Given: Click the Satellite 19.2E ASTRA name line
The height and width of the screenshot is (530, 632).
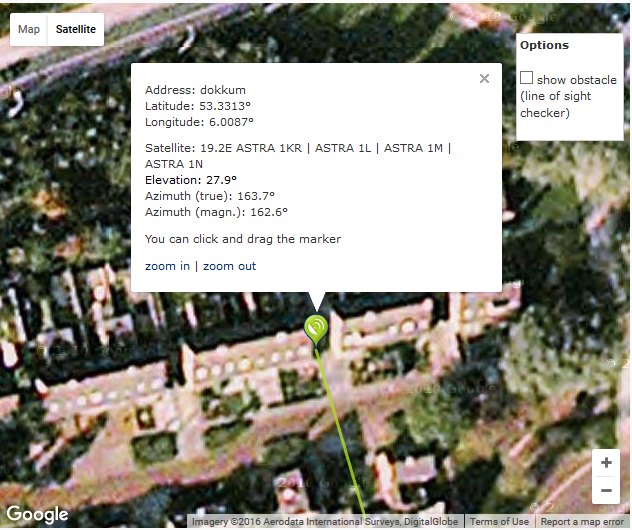Looking at the screenshot, I should click(298, 156).
